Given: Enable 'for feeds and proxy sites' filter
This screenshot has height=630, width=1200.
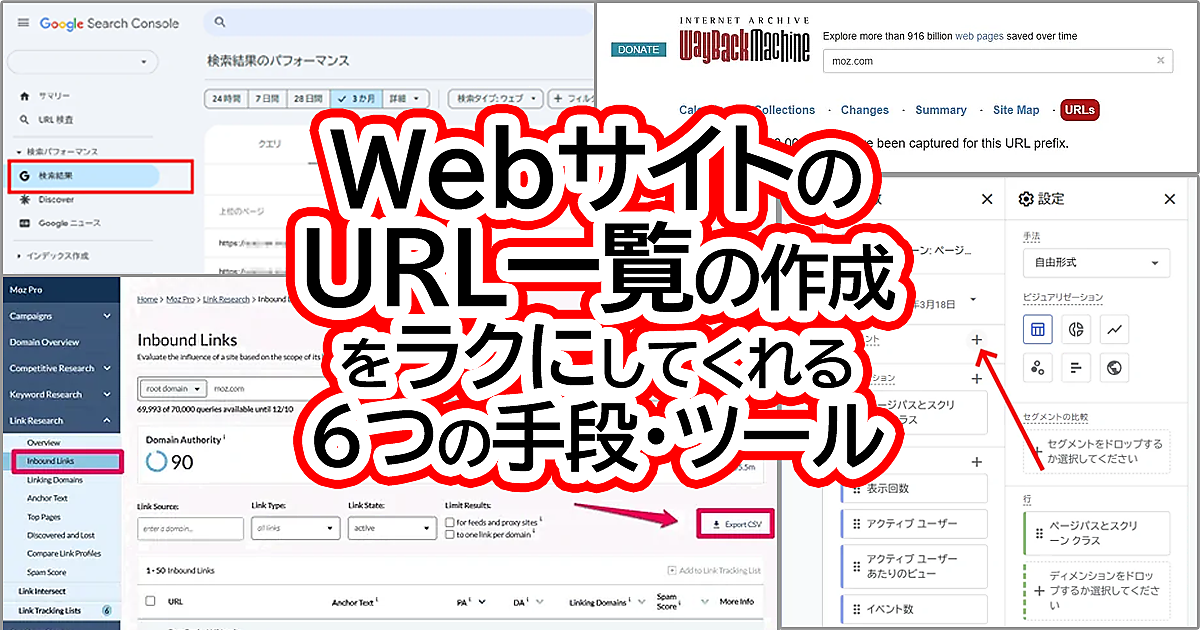Looking at the screenshot, I should 450,522.
